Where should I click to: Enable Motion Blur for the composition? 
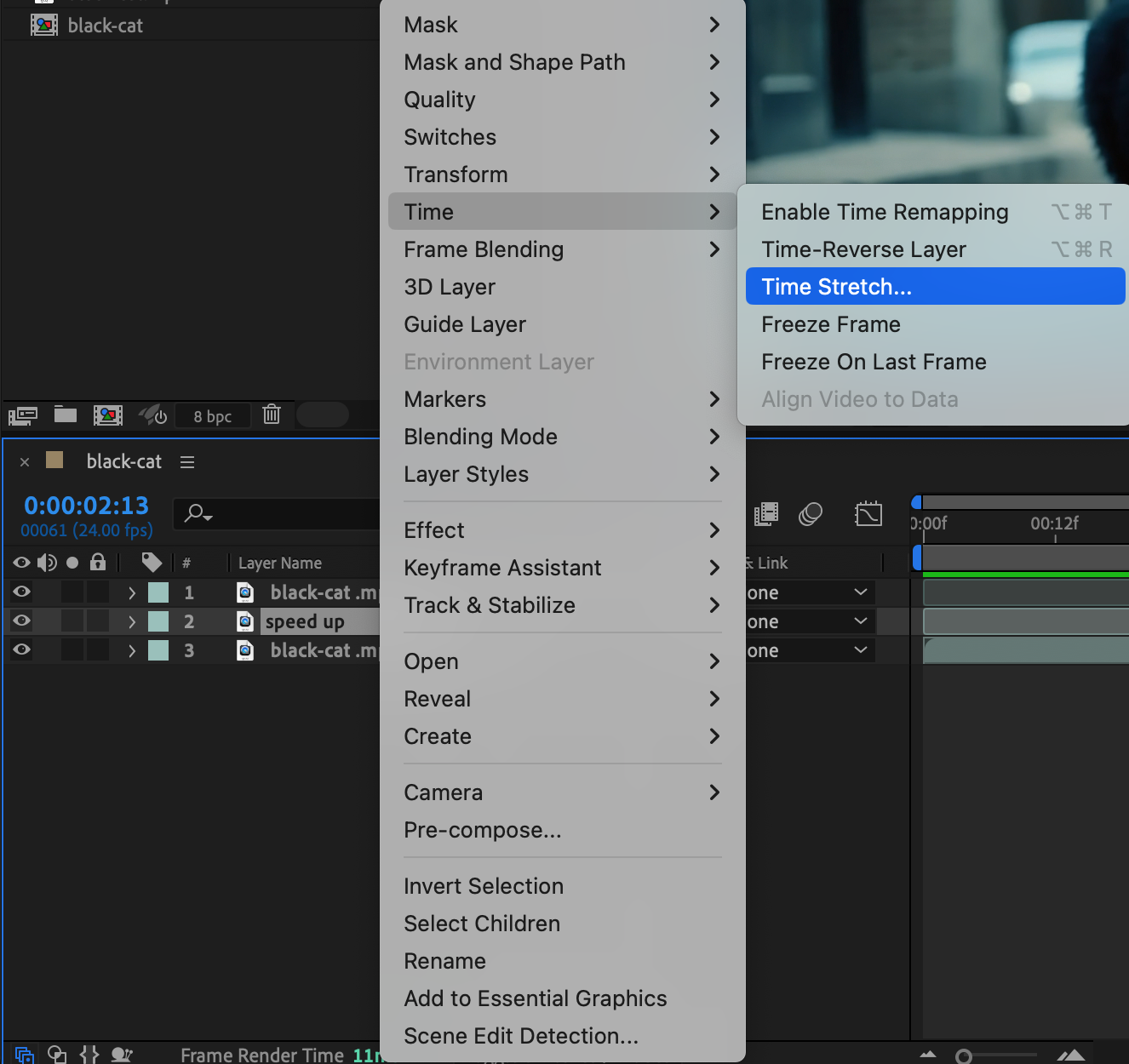point(811,514)
